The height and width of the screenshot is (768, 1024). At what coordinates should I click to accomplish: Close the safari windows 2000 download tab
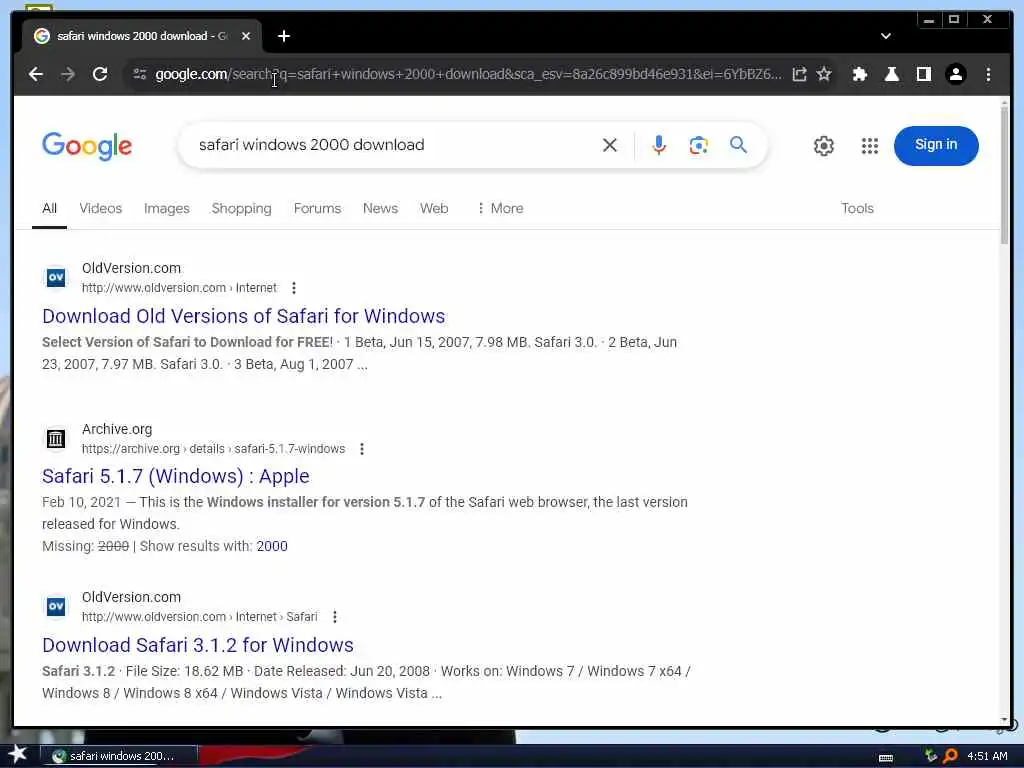246,36
